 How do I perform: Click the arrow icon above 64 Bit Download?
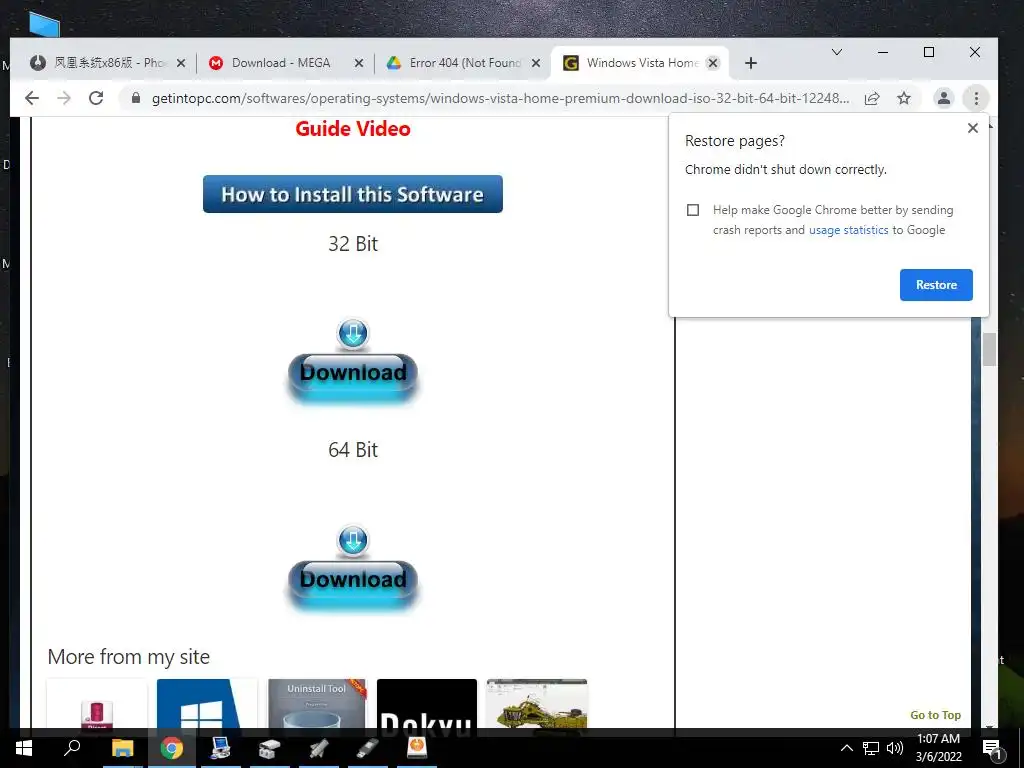click(x=353, y=541)
